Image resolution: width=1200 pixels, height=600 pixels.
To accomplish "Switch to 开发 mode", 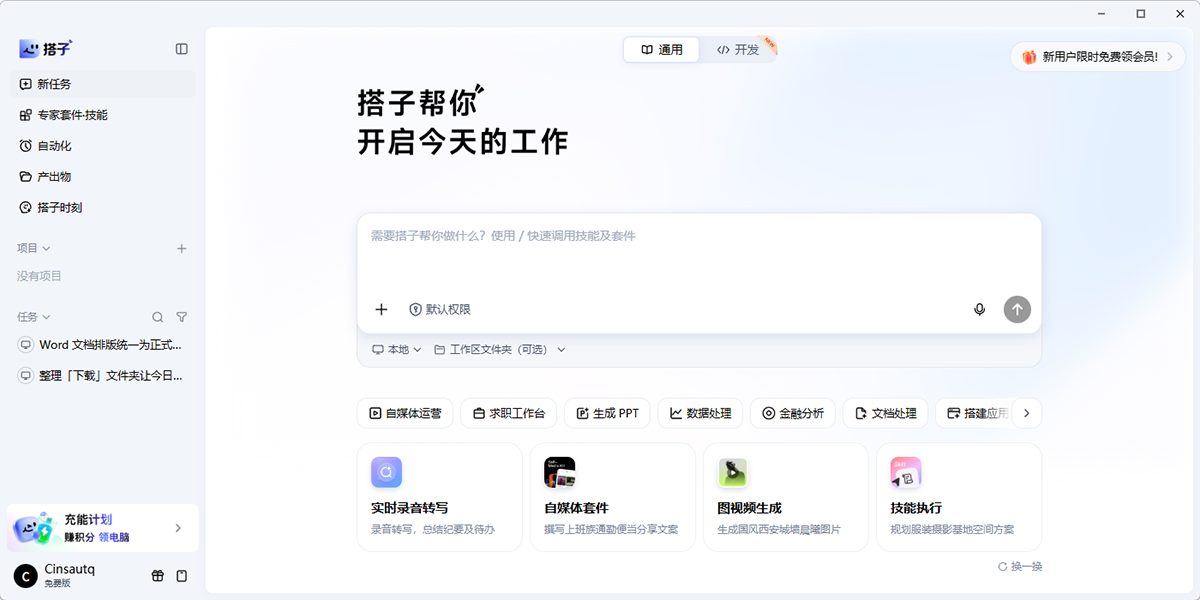I will click(x=738, y=49).
